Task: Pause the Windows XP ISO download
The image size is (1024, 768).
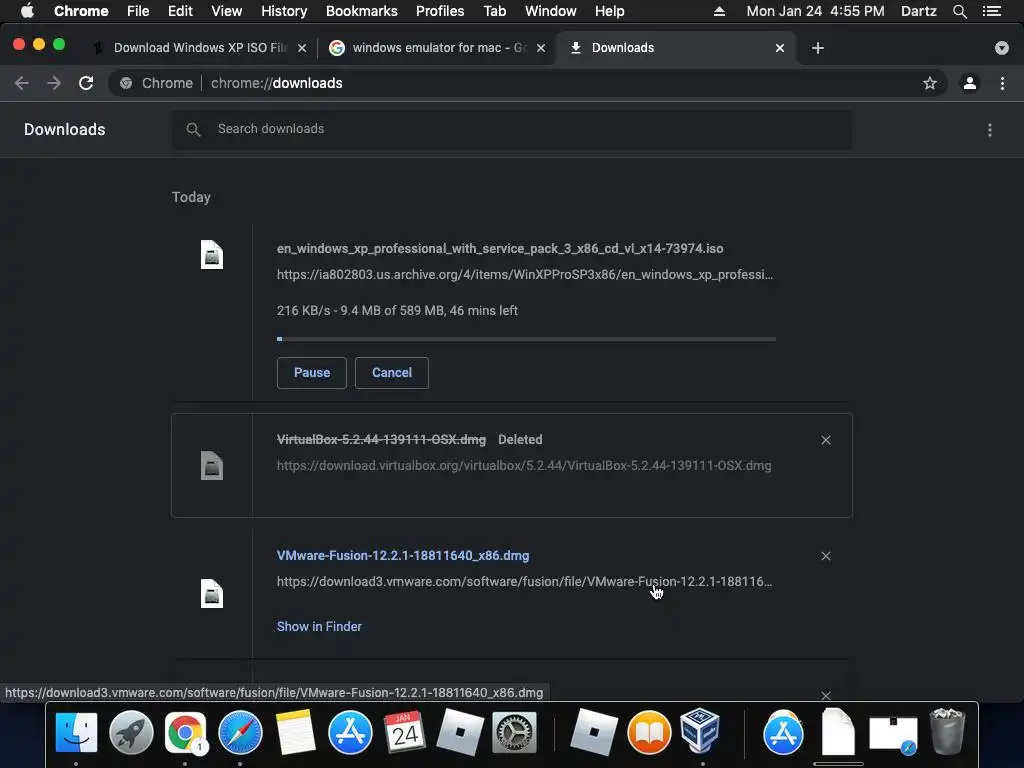Action: 312,373
